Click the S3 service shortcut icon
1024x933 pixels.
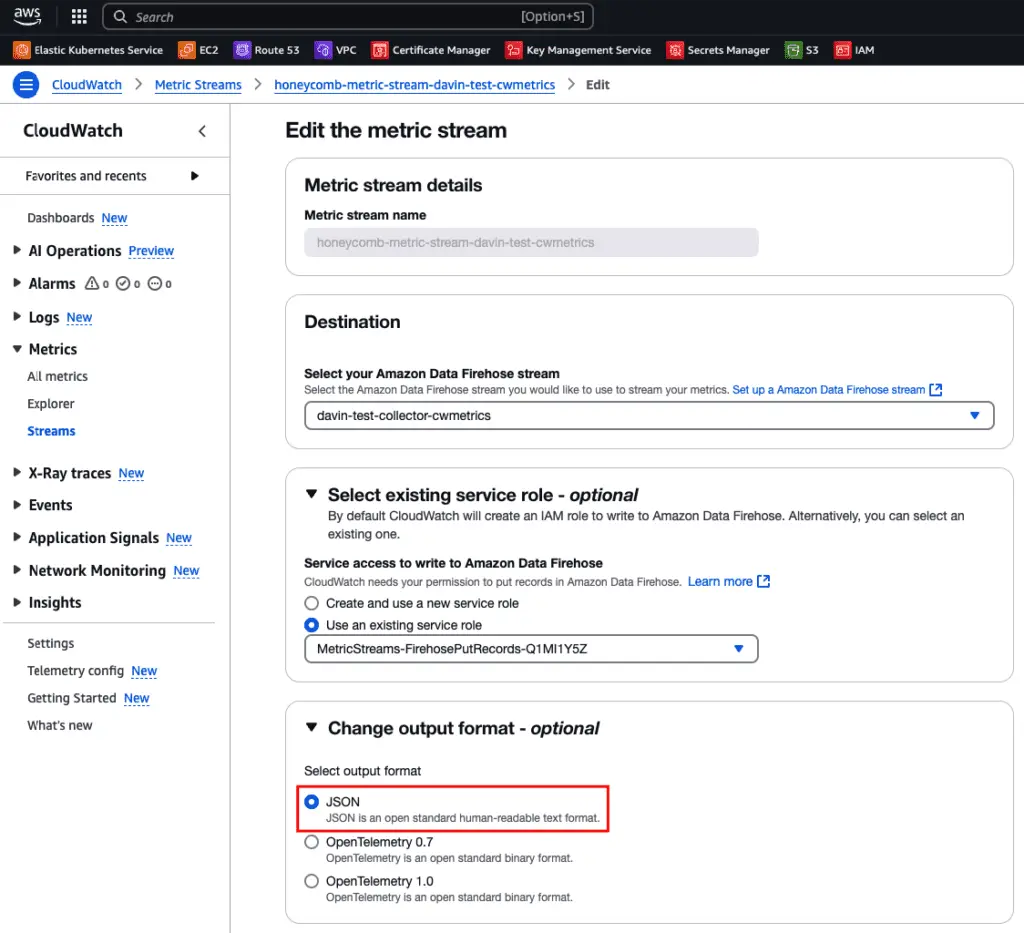coord(793,50)
